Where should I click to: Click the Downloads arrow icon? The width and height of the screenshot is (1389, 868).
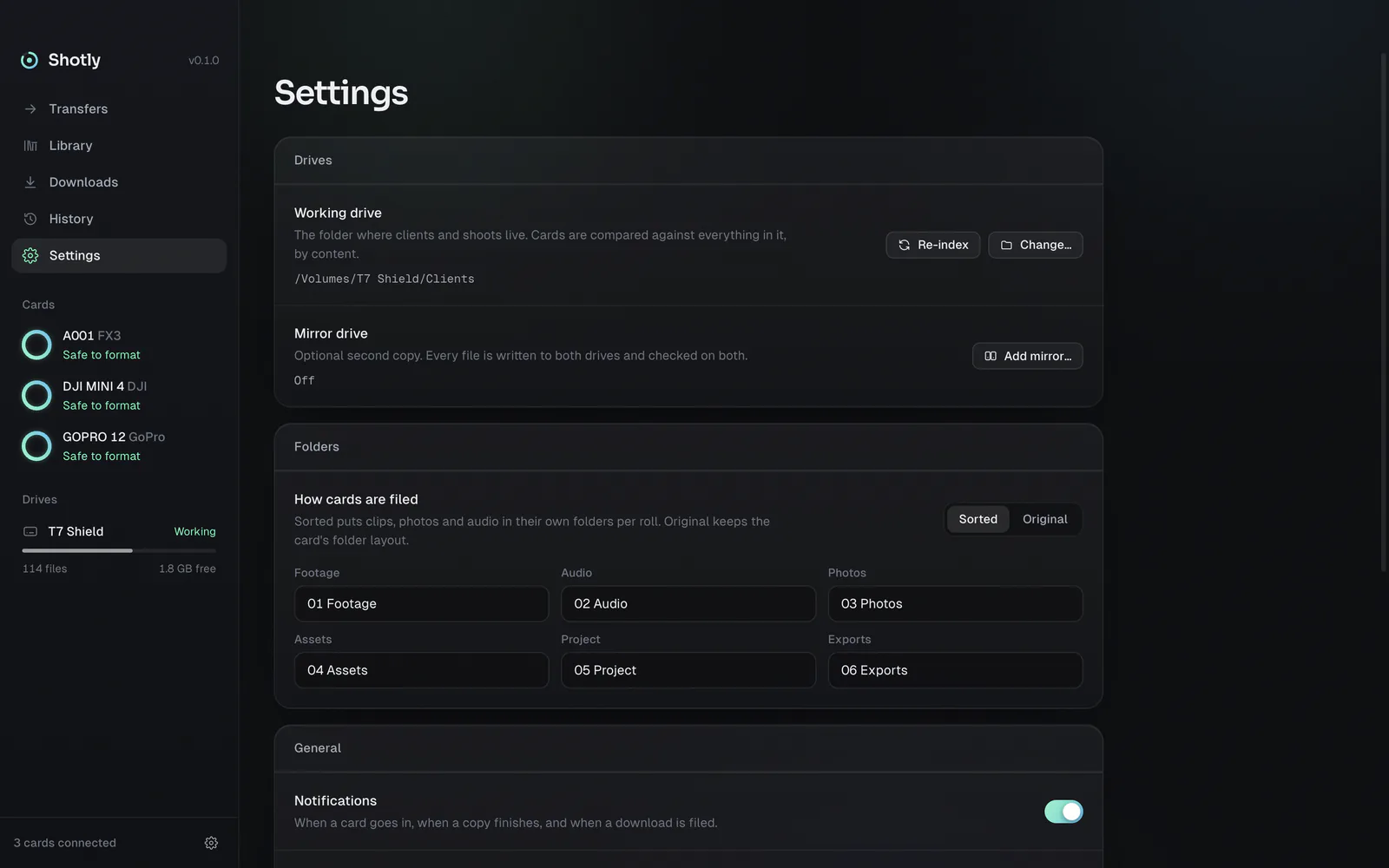[x=30, y=182]
